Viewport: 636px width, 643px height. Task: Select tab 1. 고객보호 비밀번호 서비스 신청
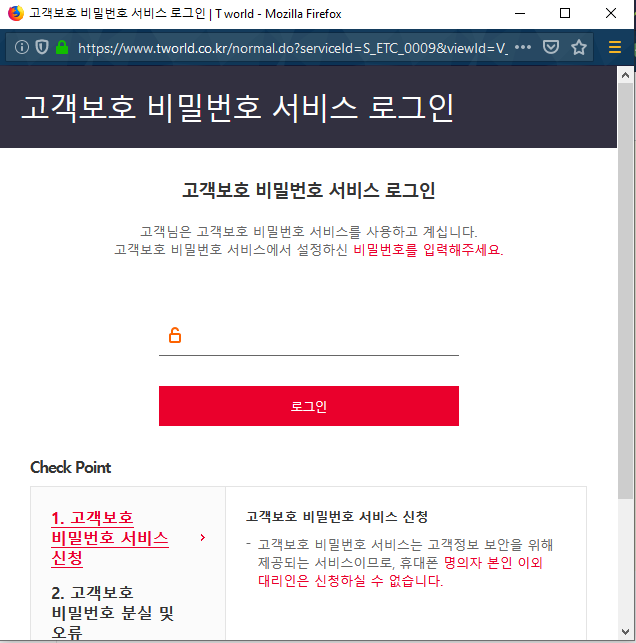[x=109, y=537]
